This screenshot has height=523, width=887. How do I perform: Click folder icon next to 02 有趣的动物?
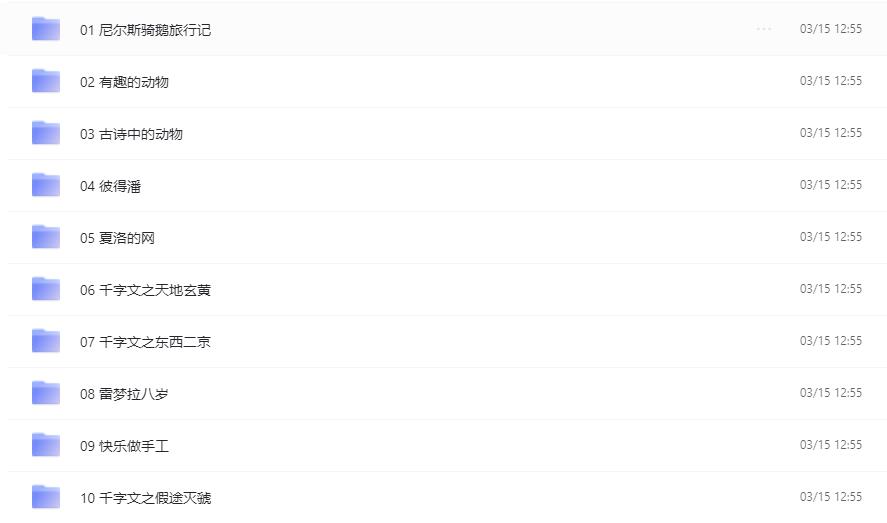click(x=46, y=81)
